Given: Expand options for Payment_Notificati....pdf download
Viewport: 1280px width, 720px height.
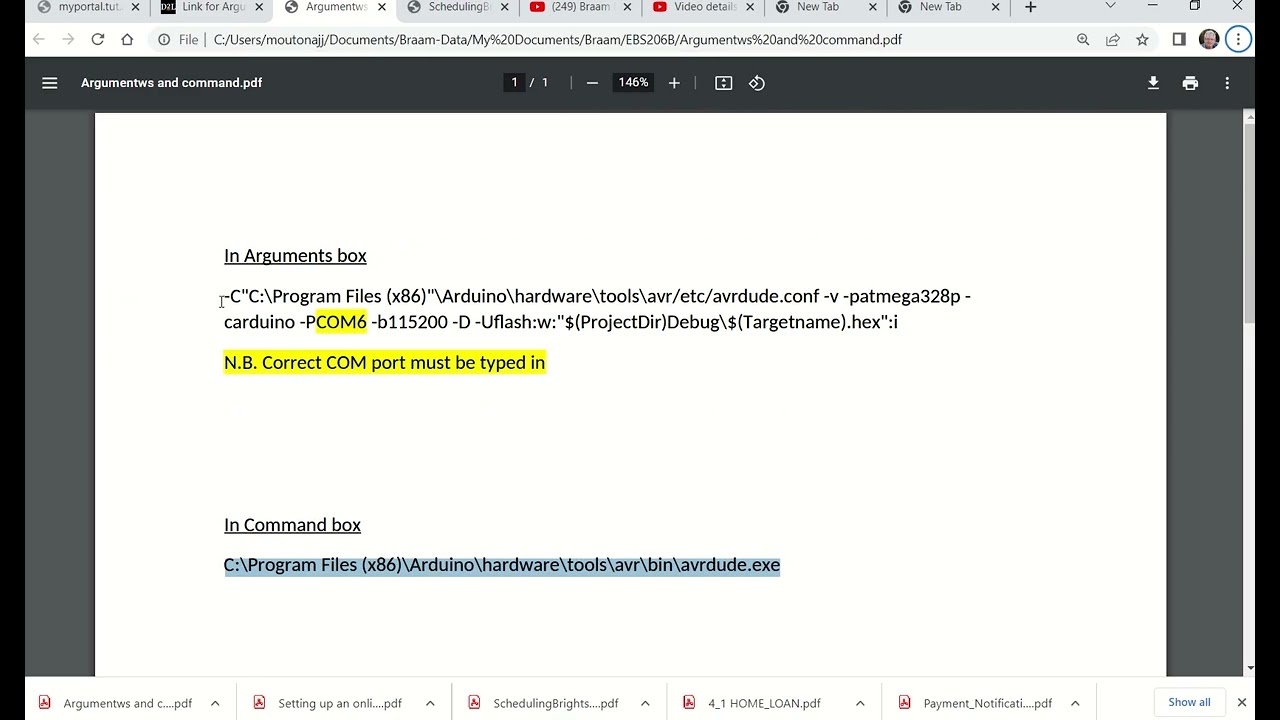Looking at the screenshot, I should [1075, 703].
